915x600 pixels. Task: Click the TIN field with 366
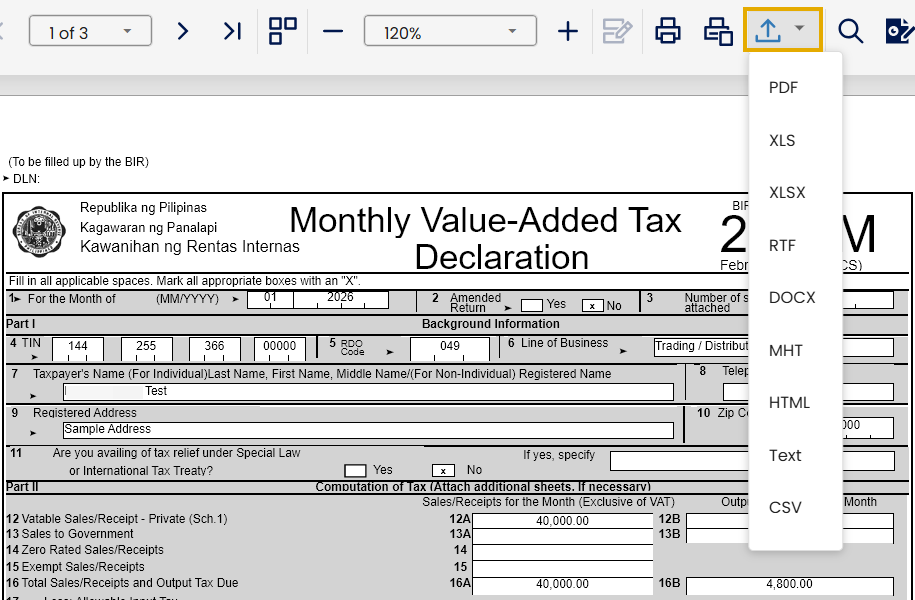tap(214, 348)
